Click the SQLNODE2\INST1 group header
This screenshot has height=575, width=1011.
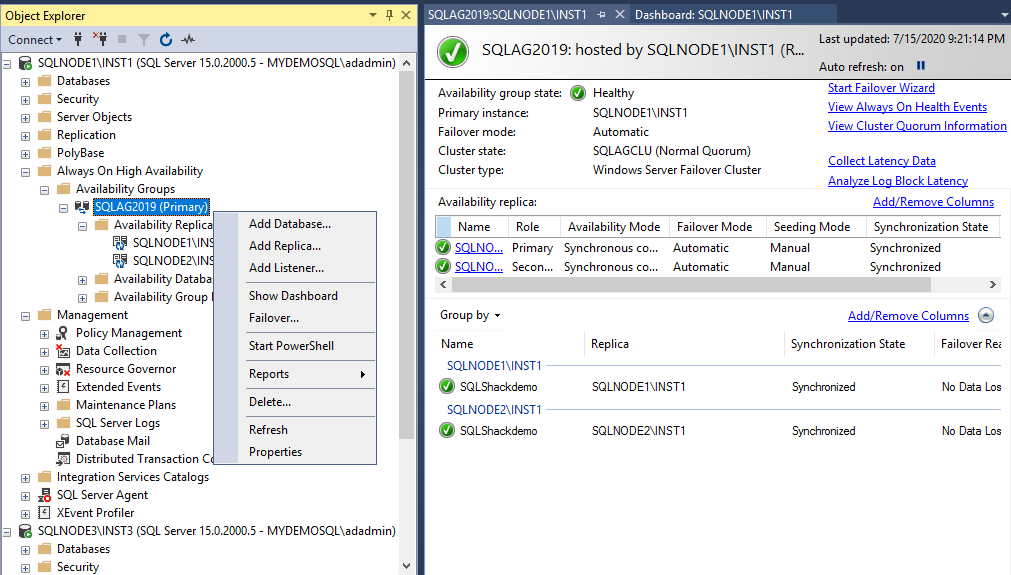[494, 410]
